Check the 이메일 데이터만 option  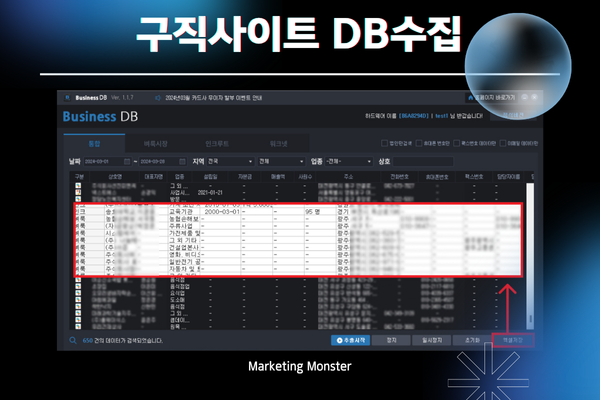[503, 143]
